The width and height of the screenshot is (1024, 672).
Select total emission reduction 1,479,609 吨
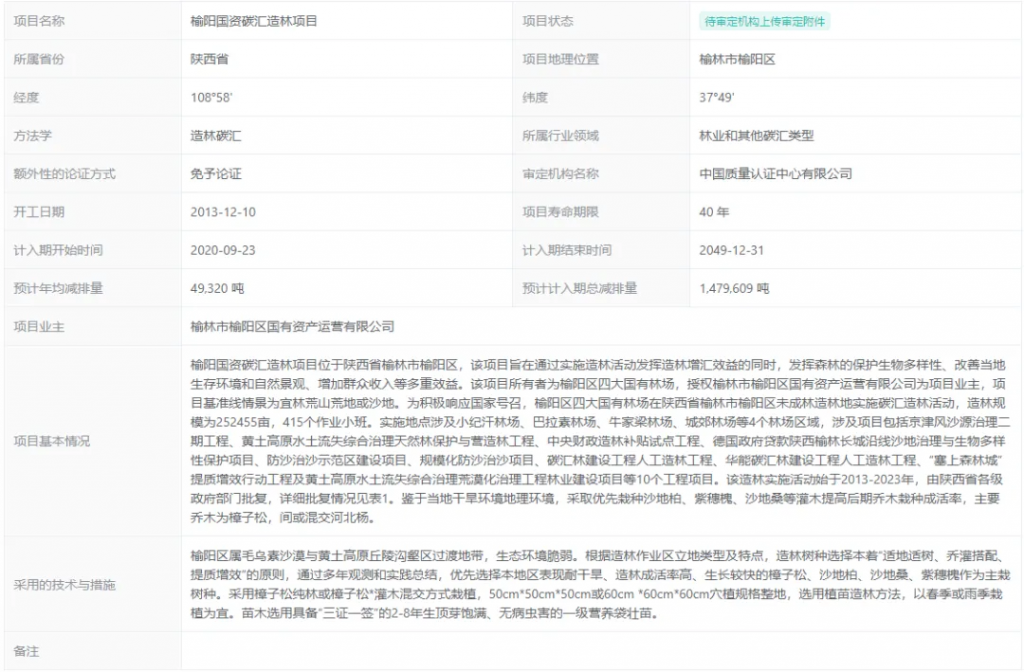point(735,288)
